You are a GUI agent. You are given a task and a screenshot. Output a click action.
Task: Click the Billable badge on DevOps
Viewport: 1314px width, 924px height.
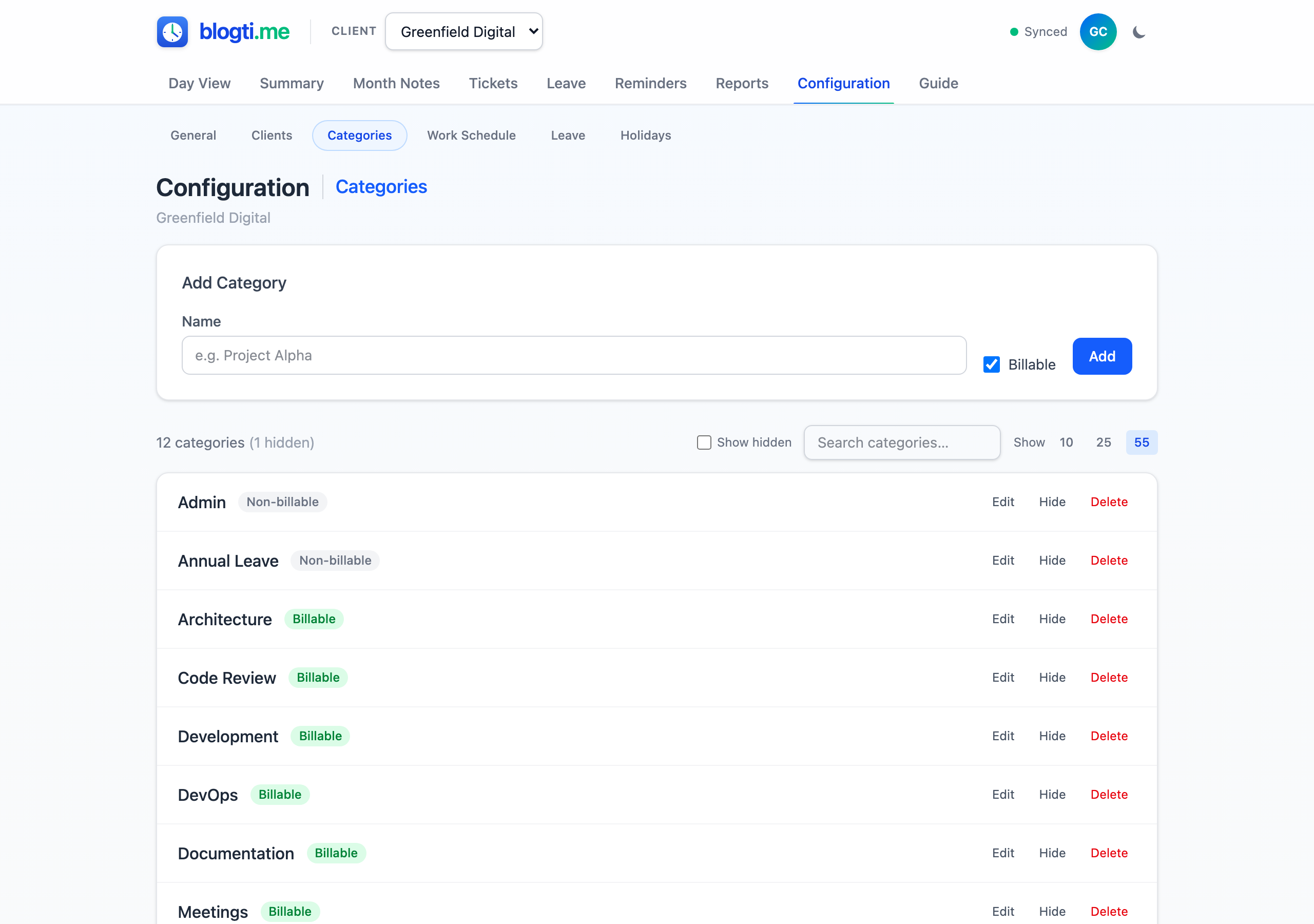(280, 795)
